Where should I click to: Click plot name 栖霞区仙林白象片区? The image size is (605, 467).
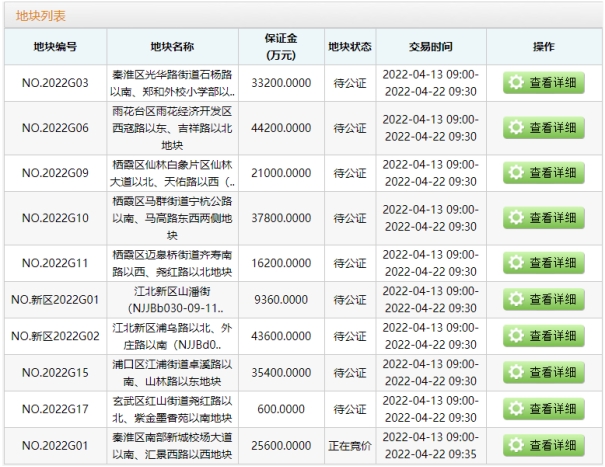[x=172, y=173]
